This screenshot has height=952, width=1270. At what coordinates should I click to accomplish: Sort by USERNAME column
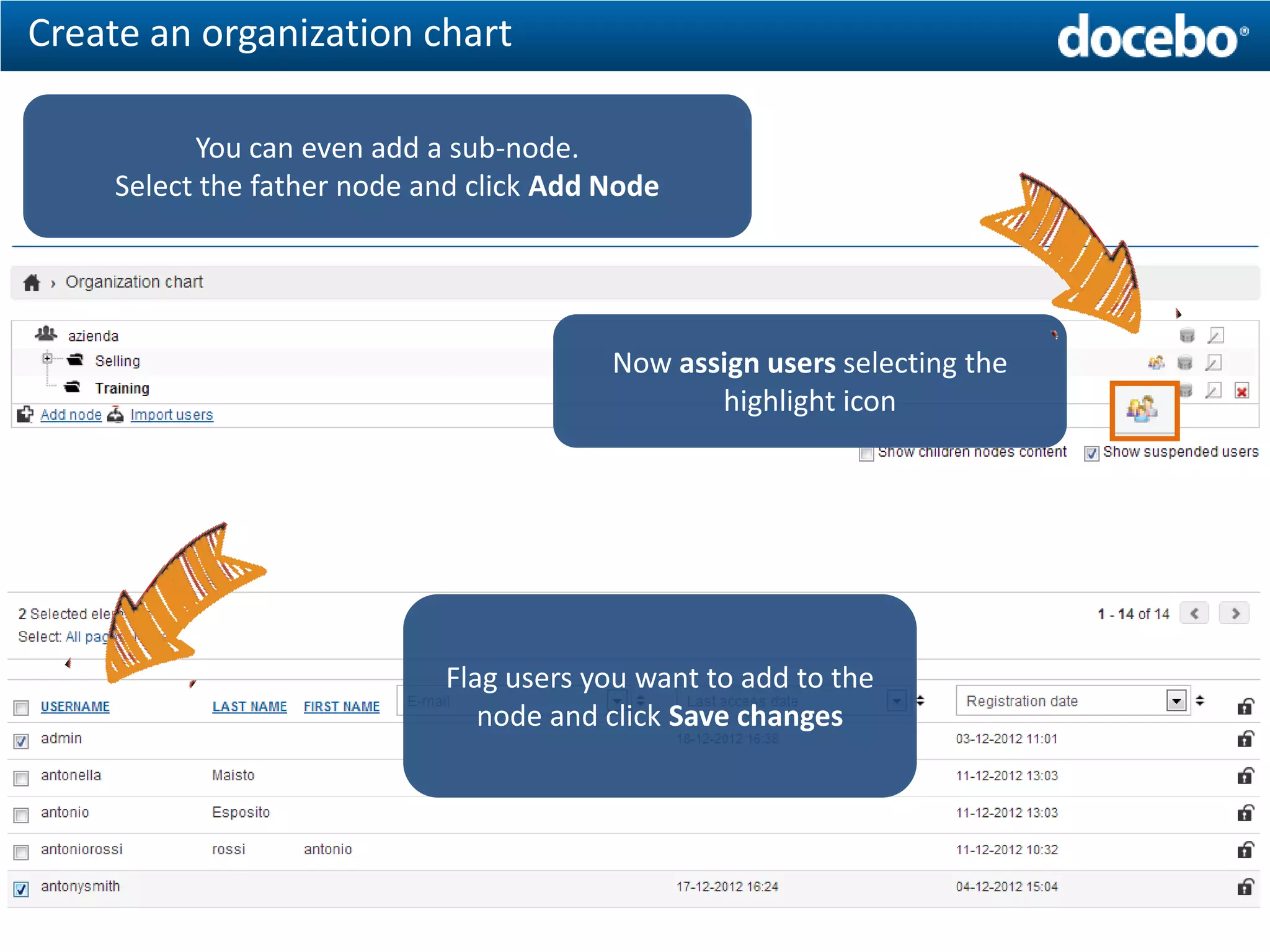point(75,707)
